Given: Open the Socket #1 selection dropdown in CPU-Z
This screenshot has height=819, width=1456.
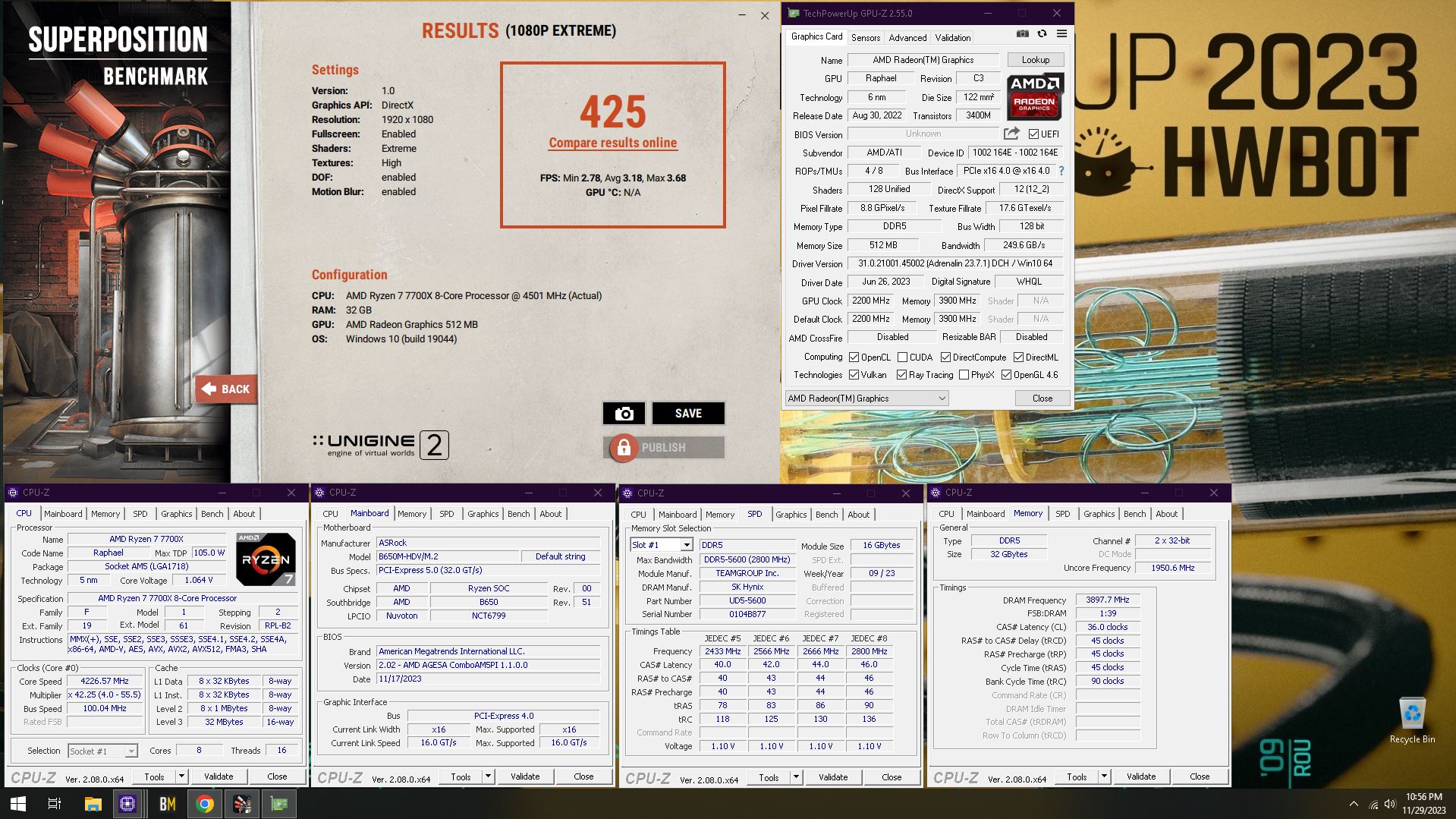Looking at the screenshot, I should [102, 751].
